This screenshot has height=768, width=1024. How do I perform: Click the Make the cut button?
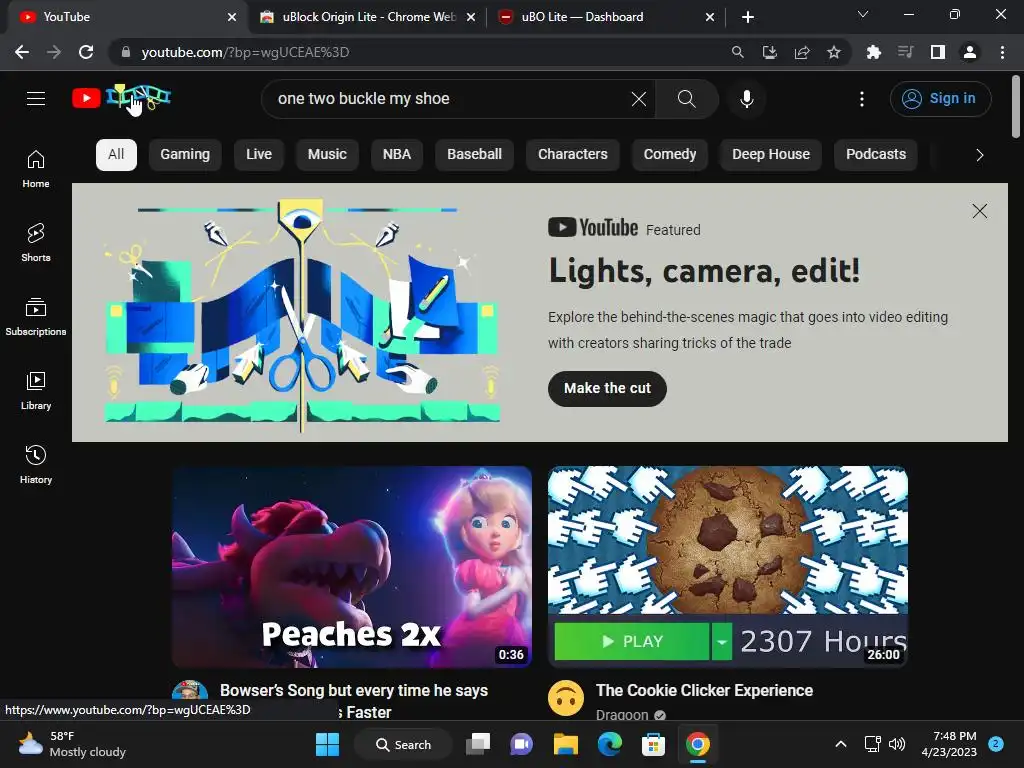[x=607, y=389]
